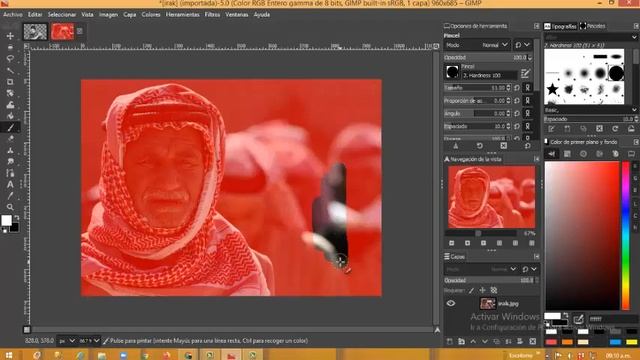Open the zoom percentage dropdown in status bar
The image size is (640, 360).
pos(89,340)
